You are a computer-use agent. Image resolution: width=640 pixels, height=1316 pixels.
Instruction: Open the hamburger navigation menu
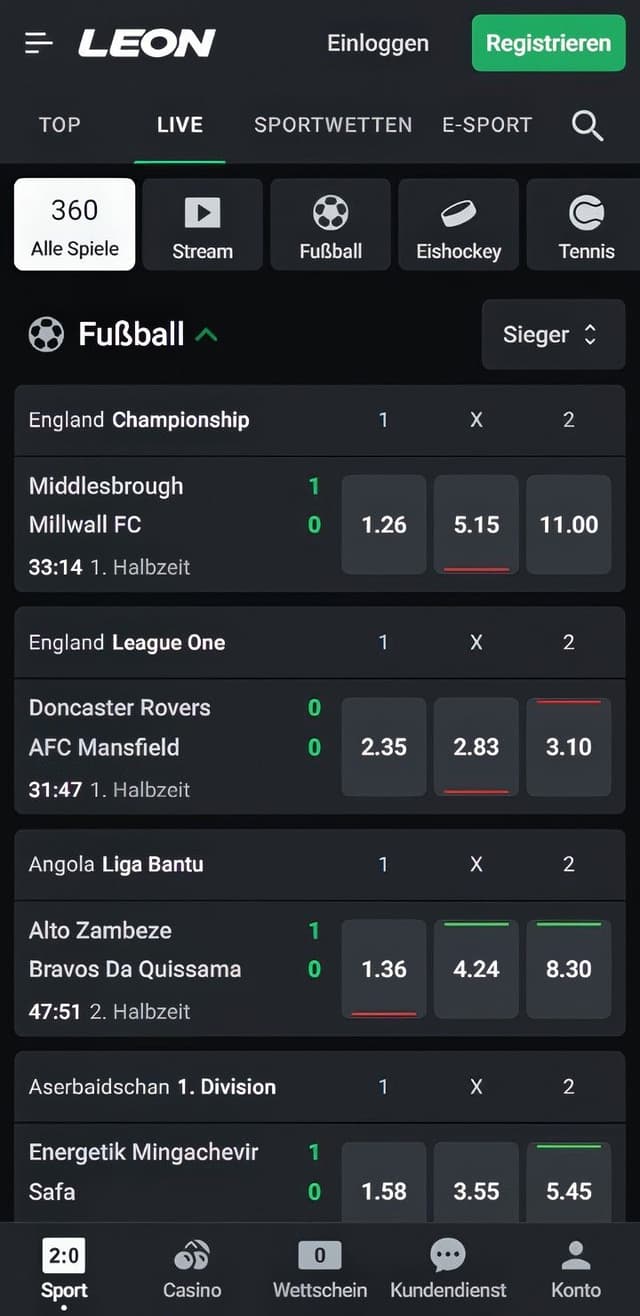coord(37,42)
